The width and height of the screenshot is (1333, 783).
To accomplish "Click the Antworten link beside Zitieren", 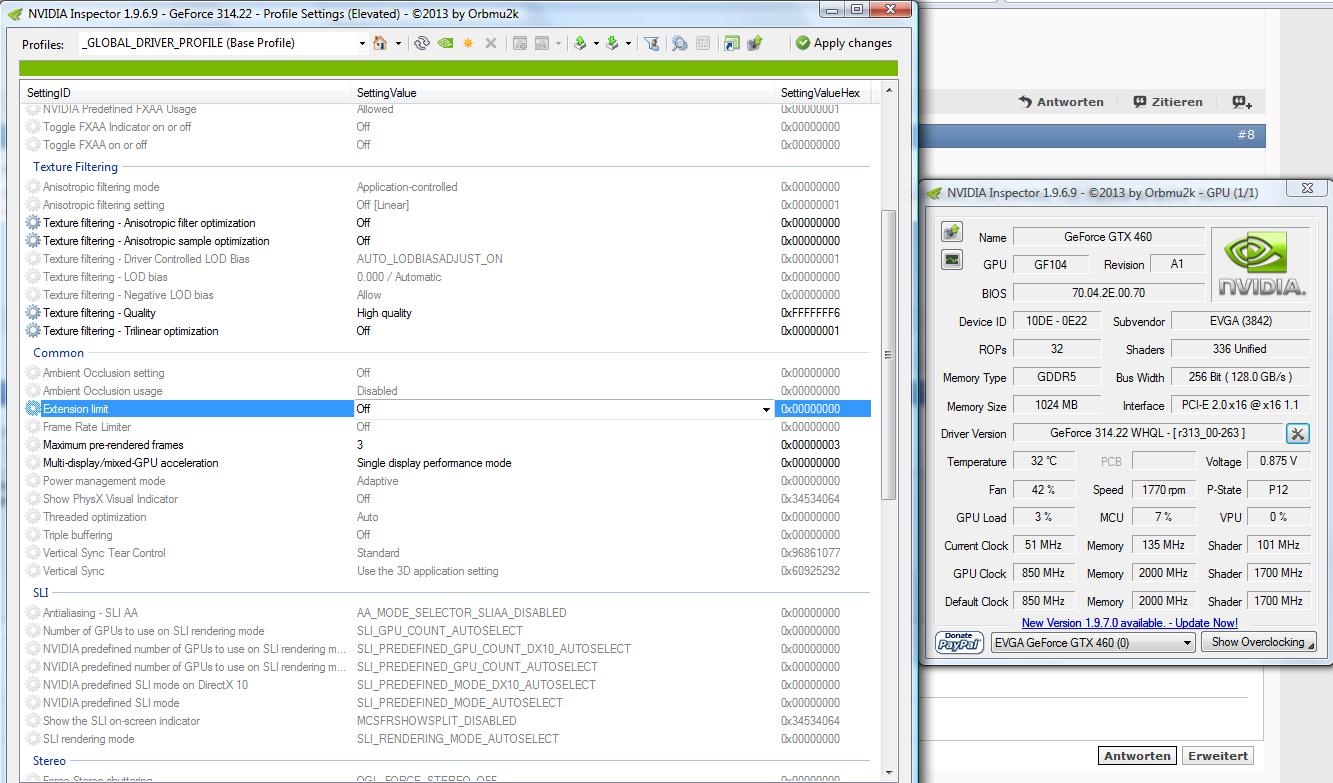I will point(1061,102).
